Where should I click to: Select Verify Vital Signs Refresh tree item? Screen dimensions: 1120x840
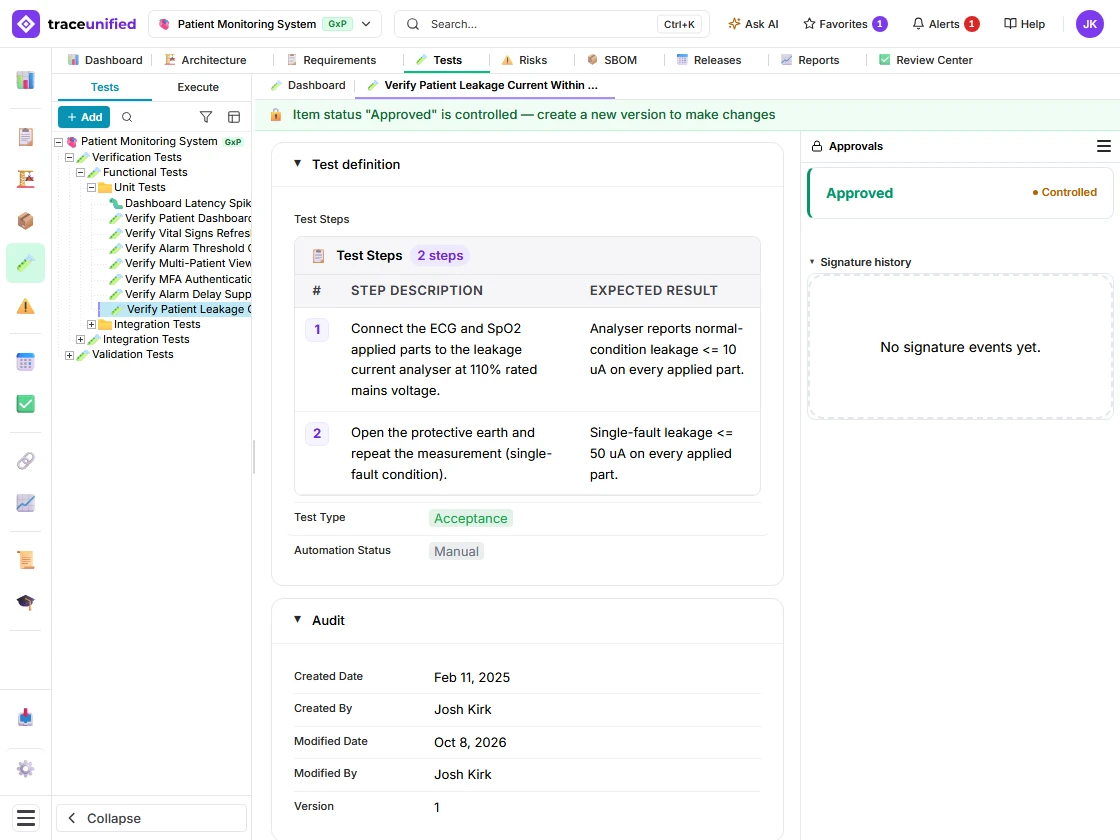pos(180,233)
